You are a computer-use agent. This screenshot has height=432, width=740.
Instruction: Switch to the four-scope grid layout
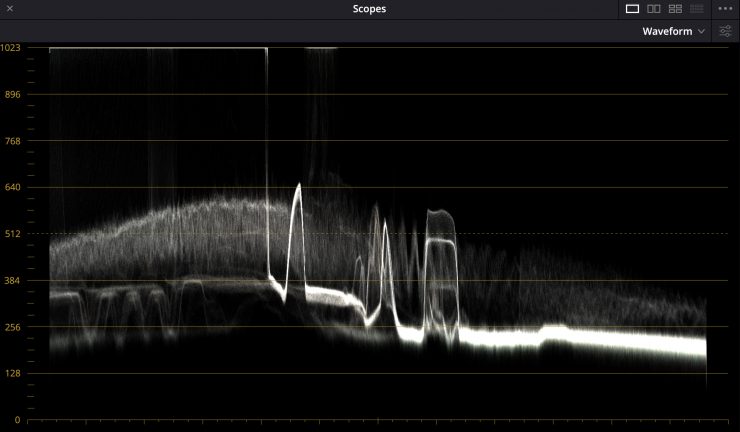[x=675, y=9]
